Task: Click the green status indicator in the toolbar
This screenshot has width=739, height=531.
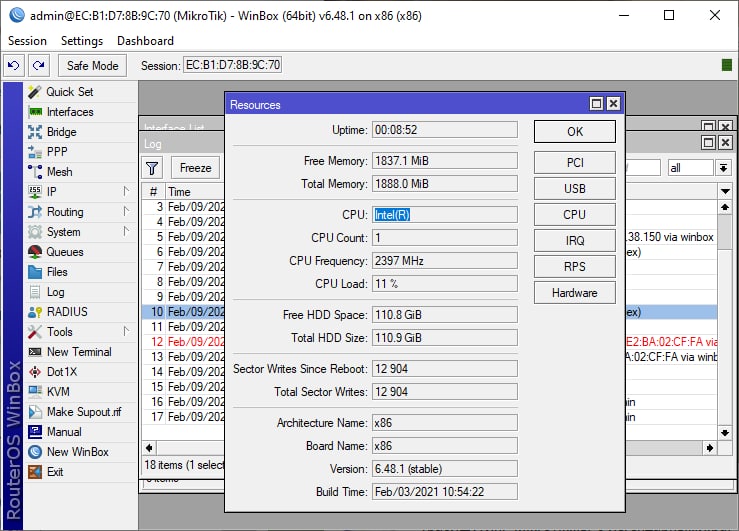Action: [727, 65]
